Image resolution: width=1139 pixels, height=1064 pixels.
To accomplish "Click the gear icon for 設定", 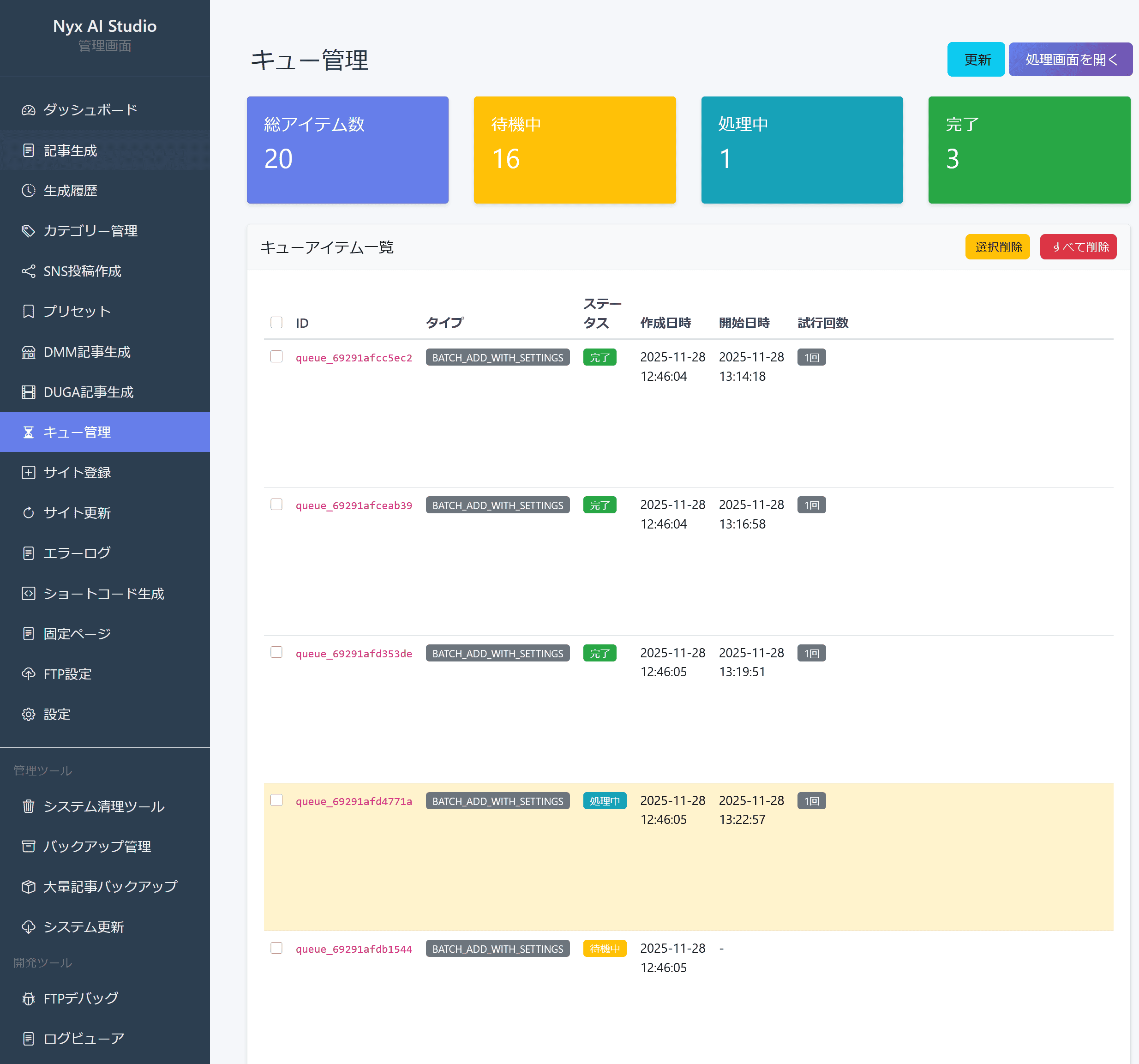I will 28,714.
